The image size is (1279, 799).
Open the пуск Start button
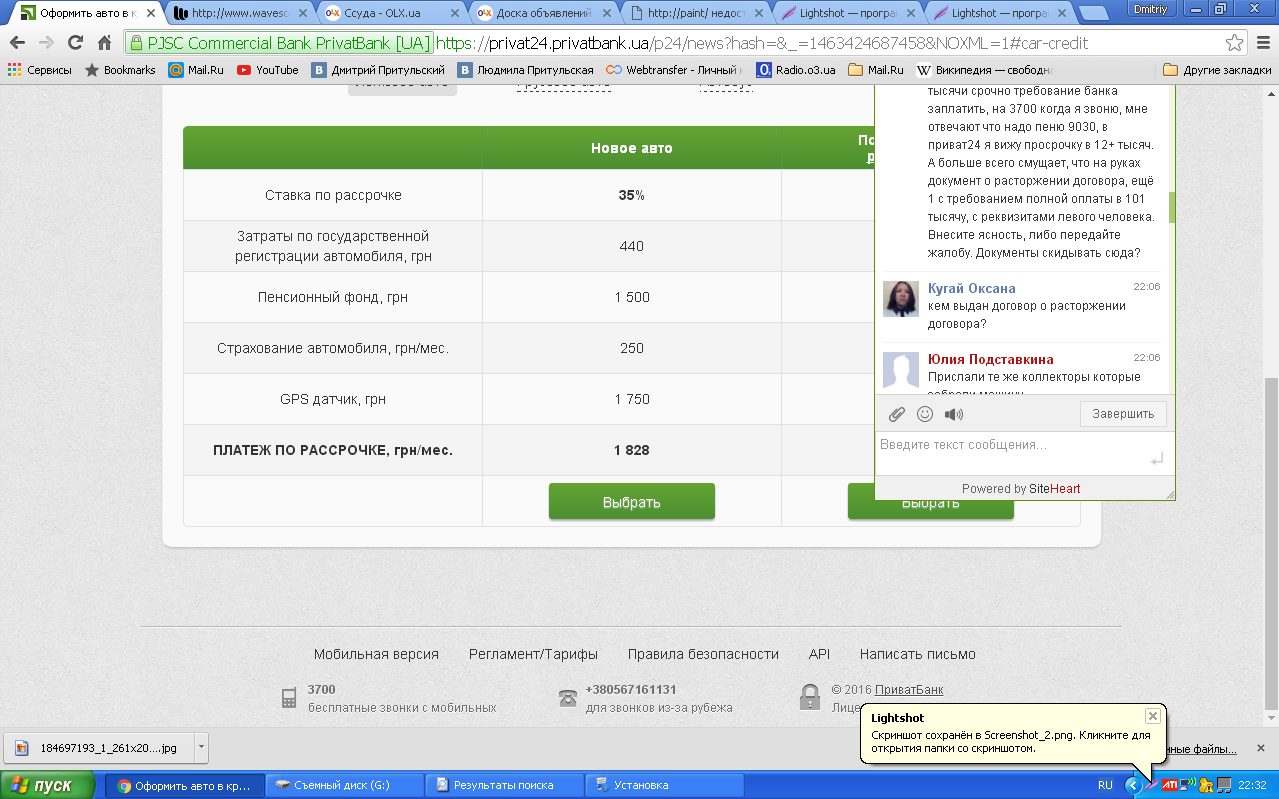(x=49, y=785)
